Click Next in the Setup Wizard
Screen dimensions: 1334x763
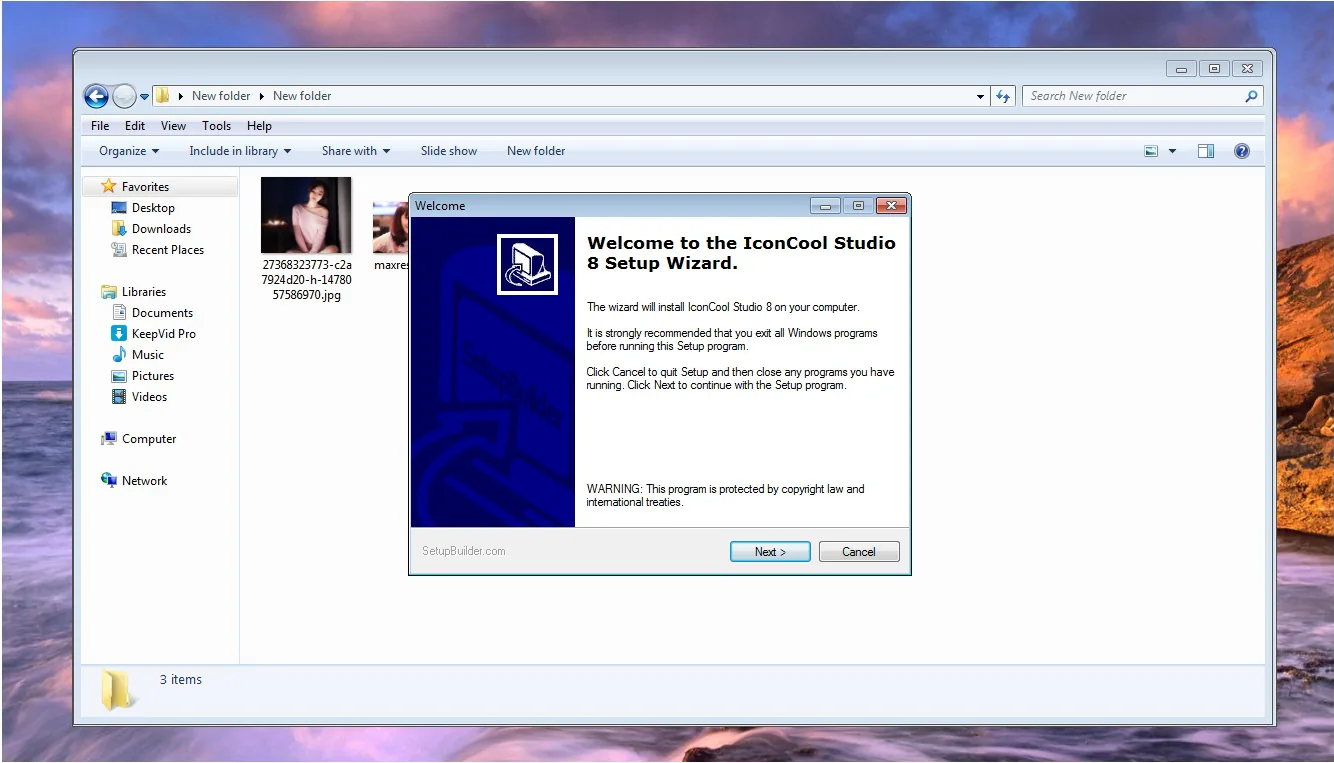point(770,552)
